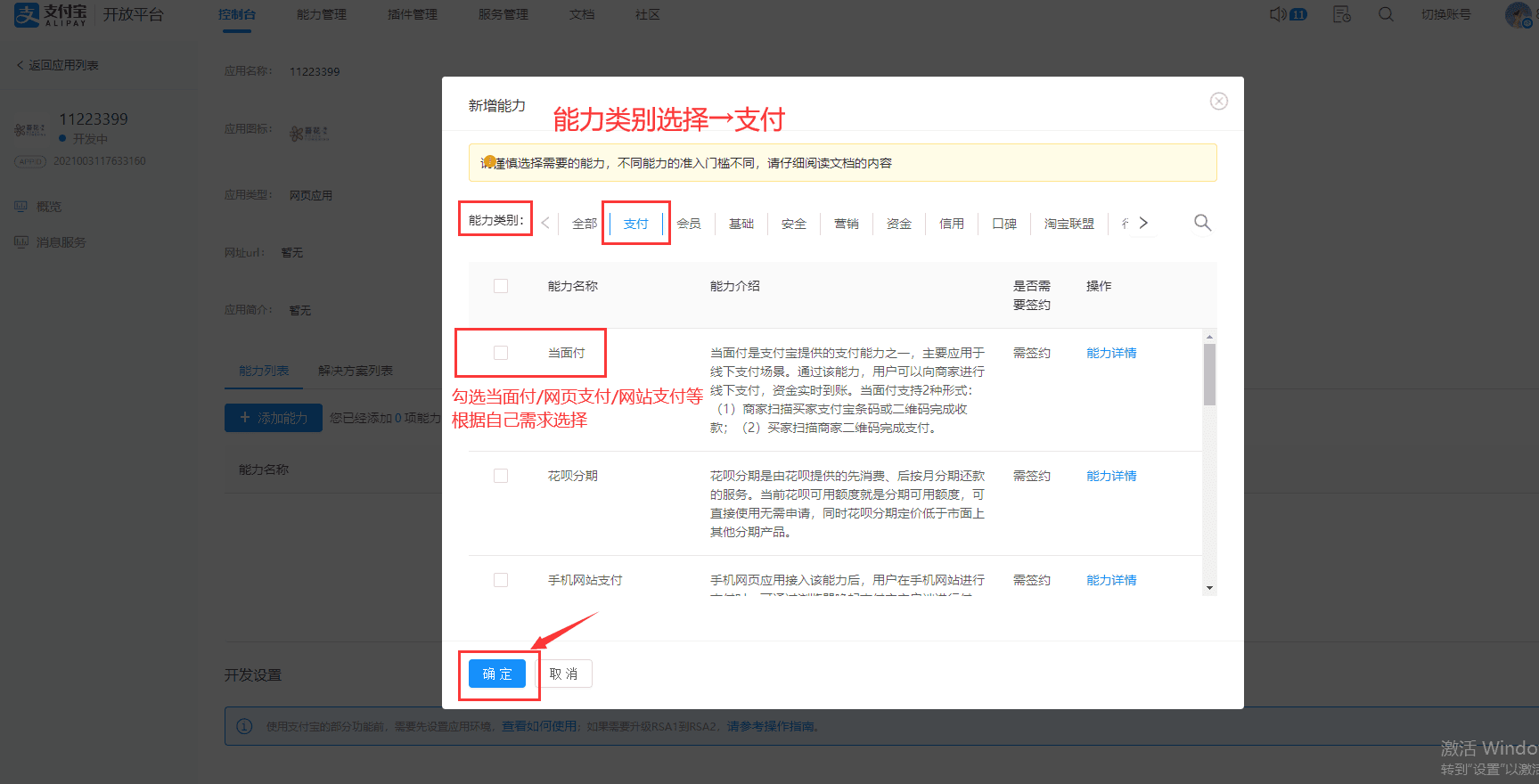Image resolution: width=1539 pixels, height=784 pixels.
Task: Click the 概览 sidebar icon
Action: click(20, 207)
